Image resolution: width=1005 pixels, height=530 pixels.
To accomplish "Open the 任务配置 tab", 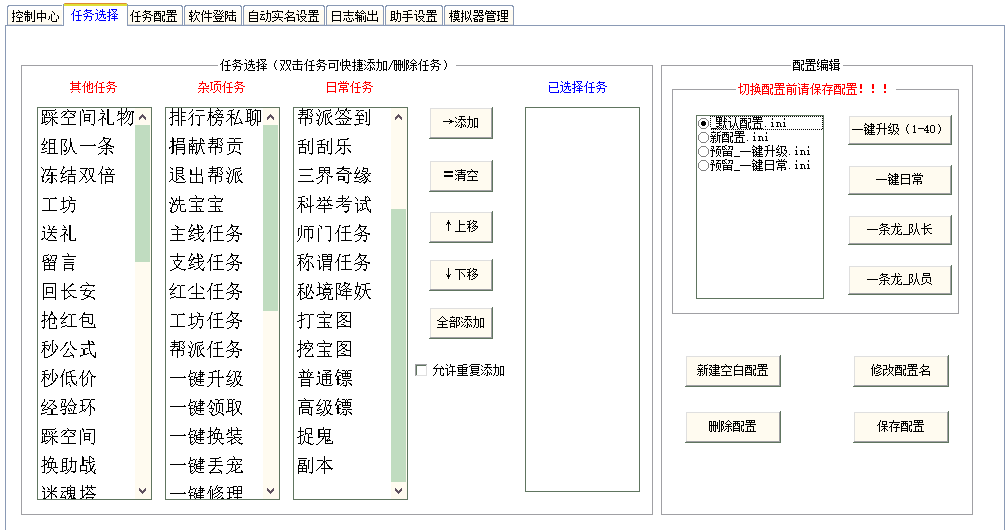I will pos(154,16).
